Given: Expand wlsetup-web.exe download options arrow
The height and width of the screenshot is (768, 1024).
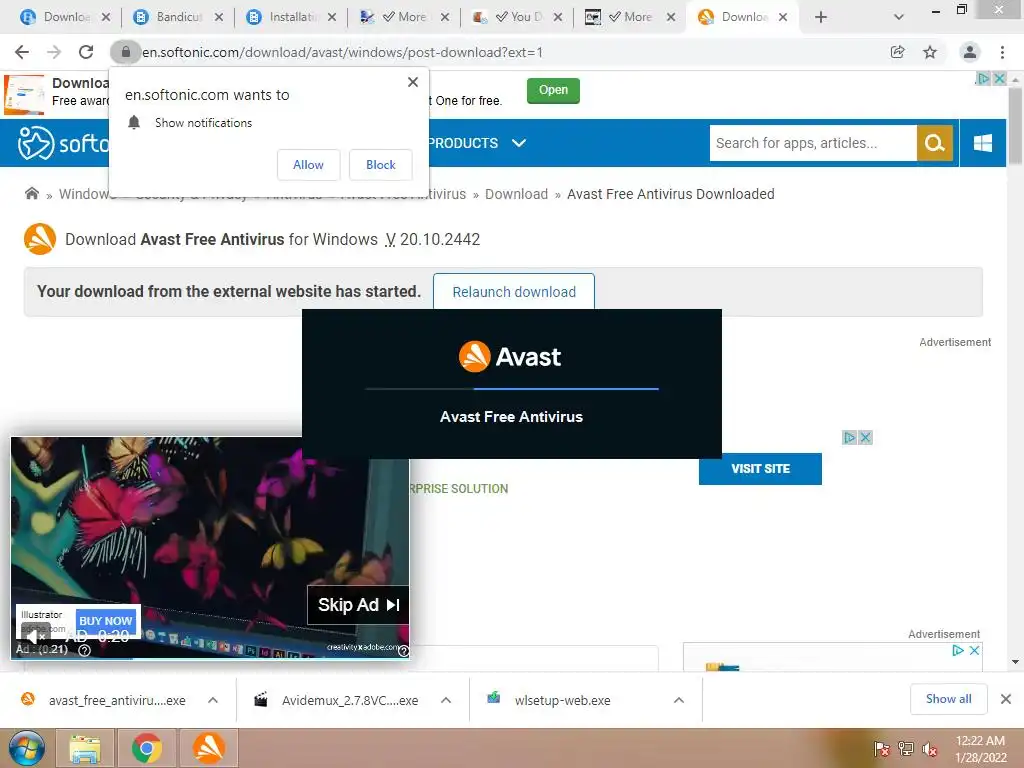Looking at the screenshot, I should pos(679,700).
